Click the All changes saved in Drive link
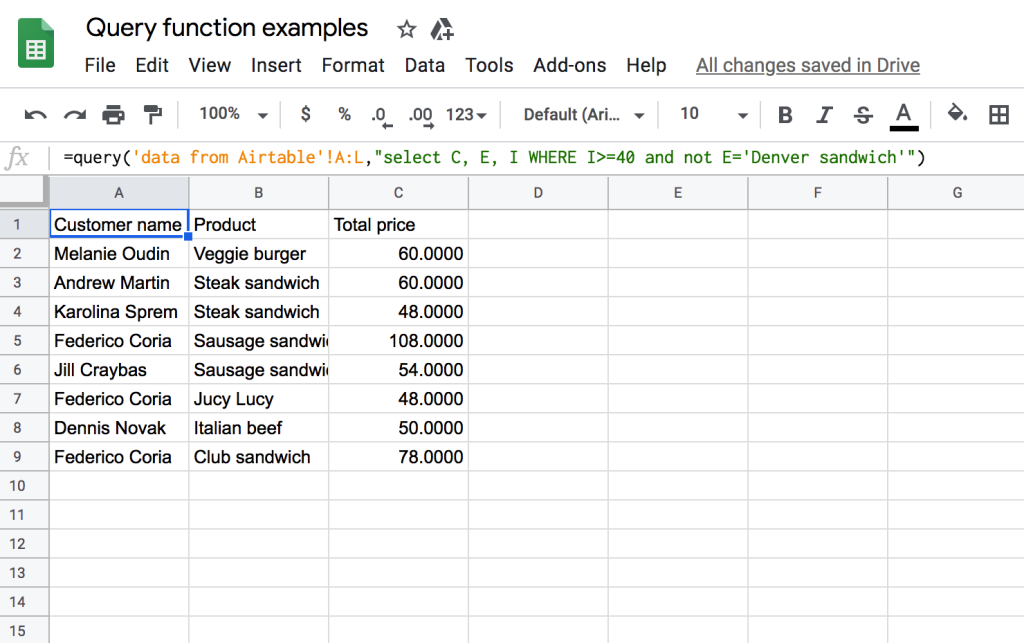The width and height of the screenshot is (1024, 643). (807, 65)
